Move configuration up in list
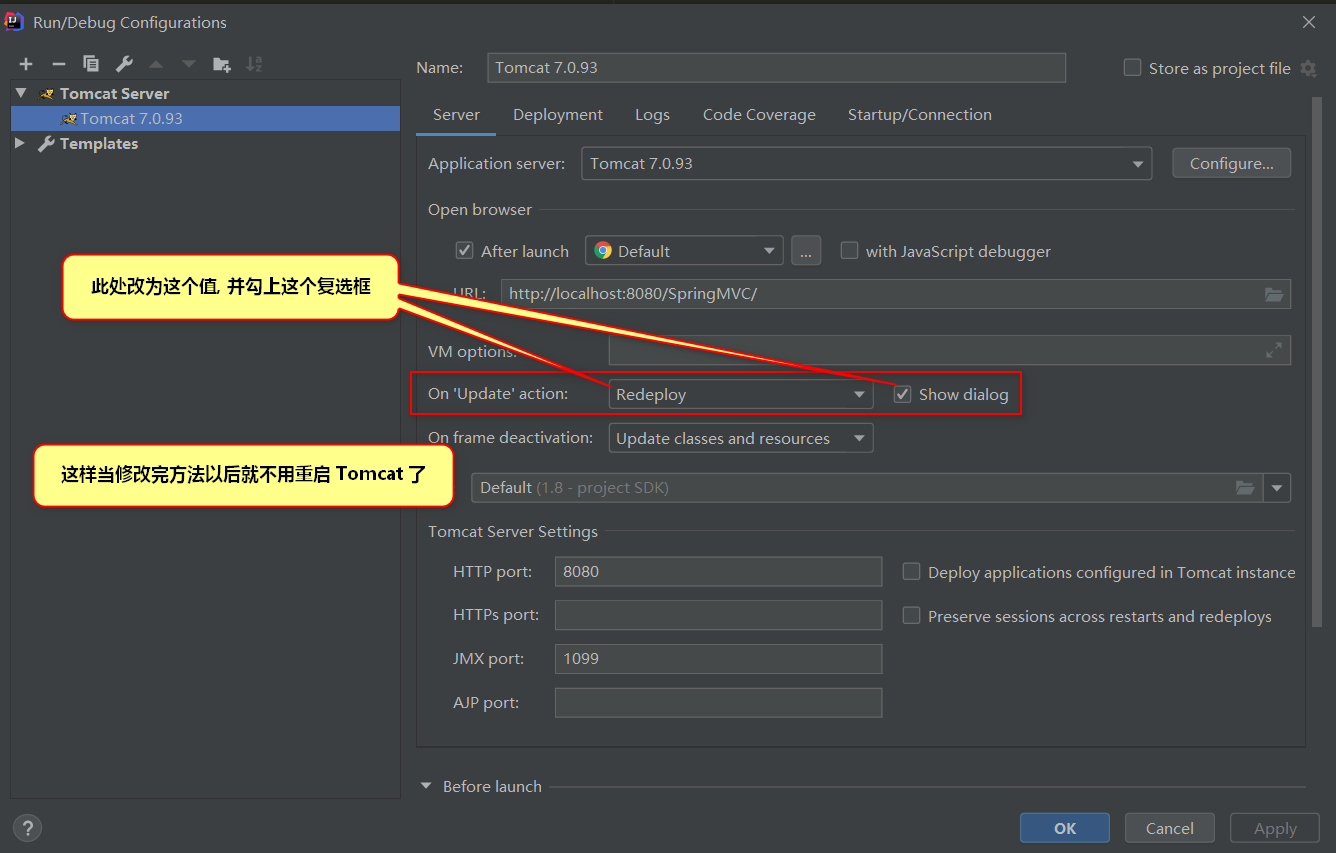1336x853 pixels. (x=156, y=64)
